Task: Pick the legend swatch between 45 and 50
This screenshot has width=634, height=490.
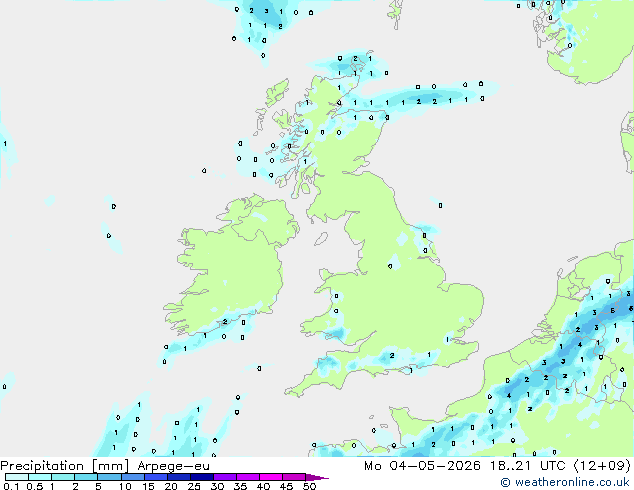Action: 294,477
